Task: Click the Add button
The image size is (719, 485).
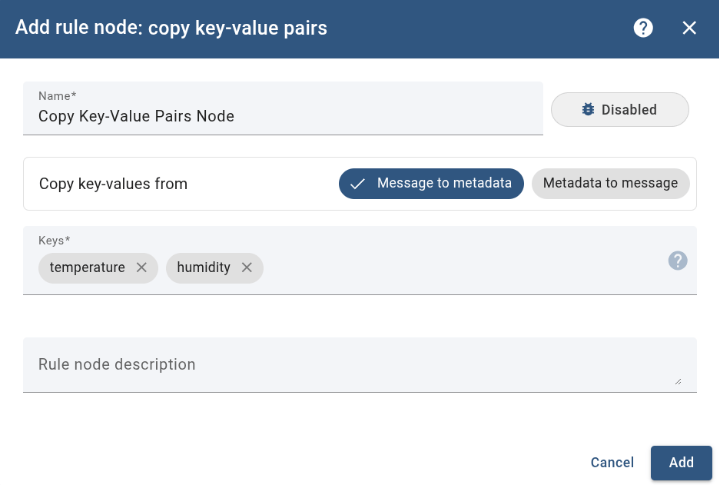Action: point(681,463)
